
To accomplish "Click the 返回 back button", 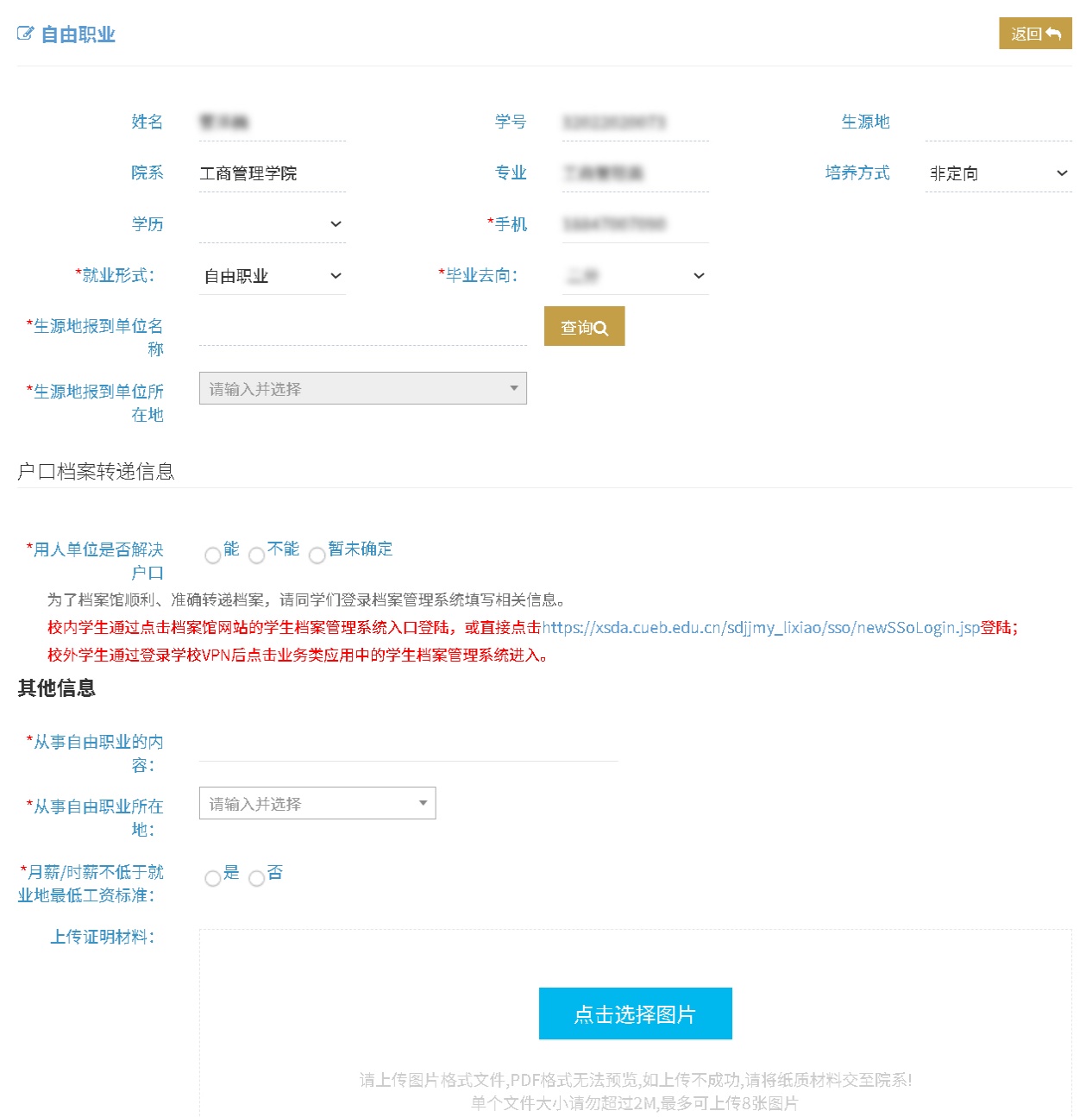I will click(1034, 34).
